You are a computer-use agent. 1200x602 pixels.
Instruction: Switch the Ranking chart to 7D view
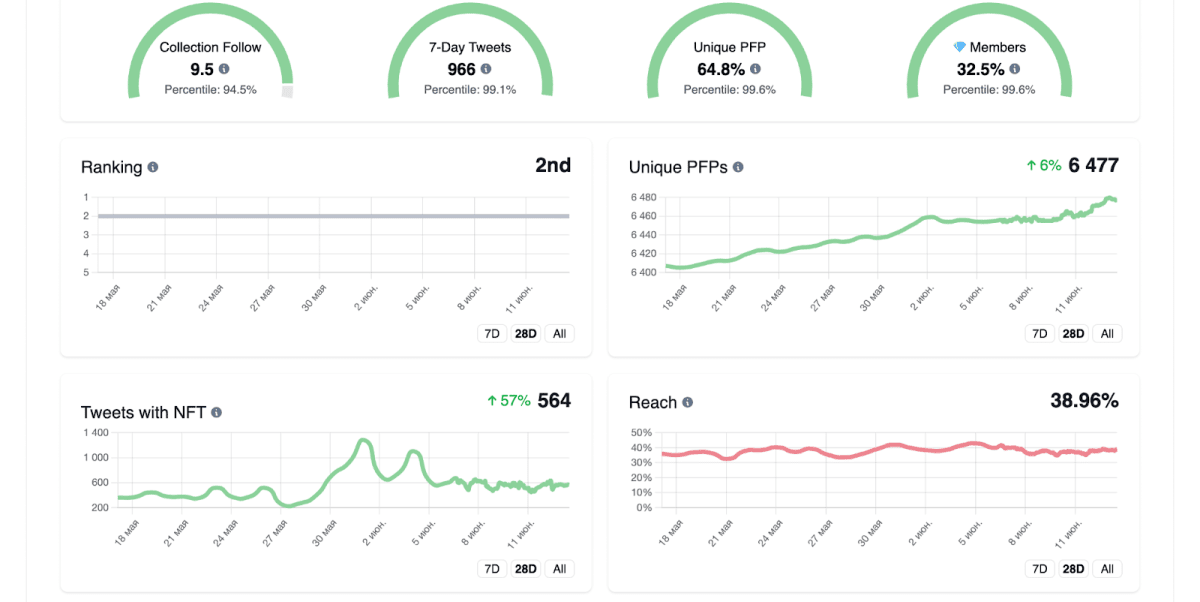coord(491,333)
